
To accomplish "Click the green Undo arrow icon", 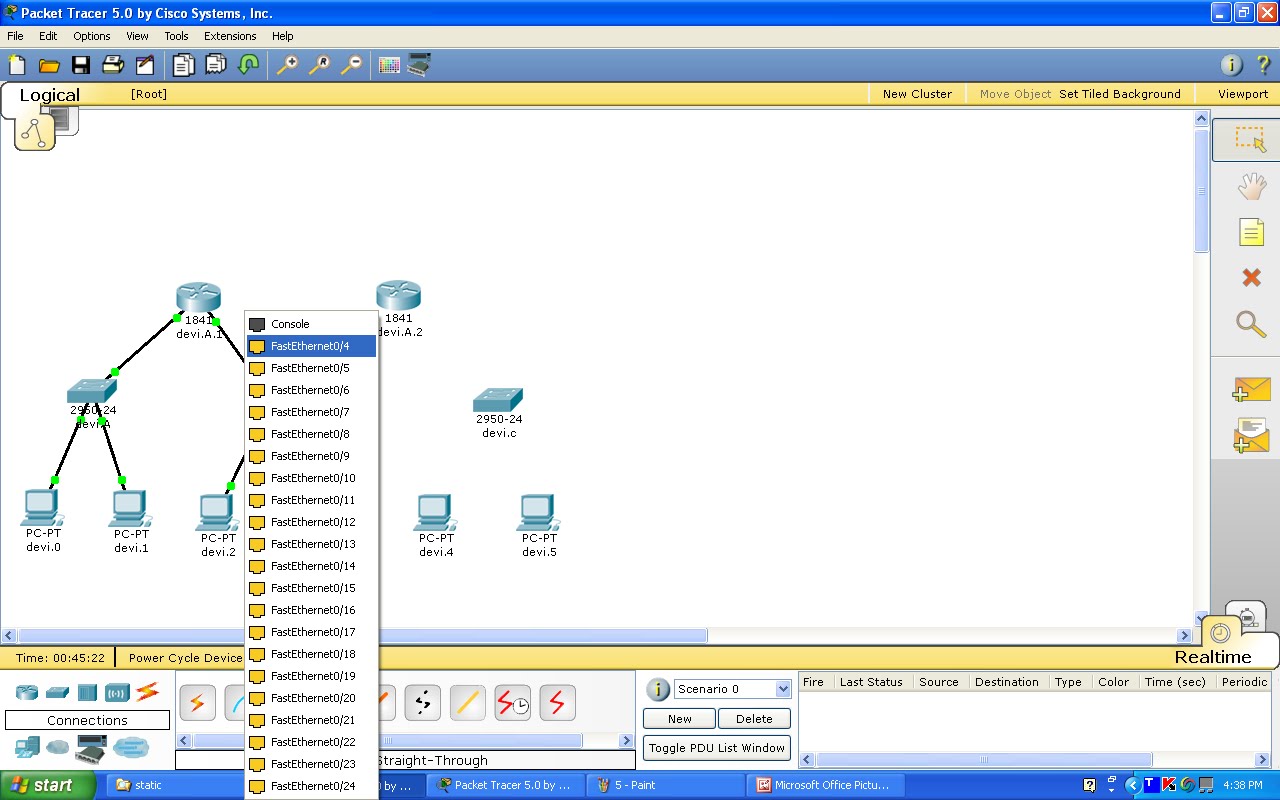I will click(248, 65).
